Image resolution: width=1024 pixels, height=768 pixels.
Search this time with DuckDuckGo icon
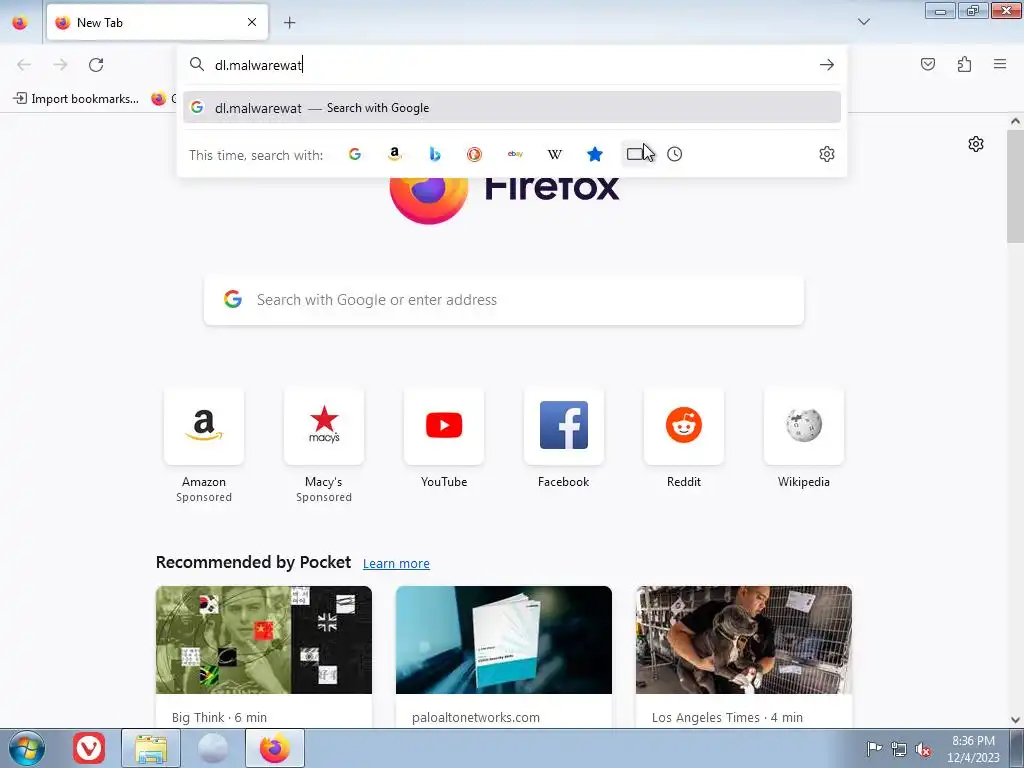coord(475,154)
